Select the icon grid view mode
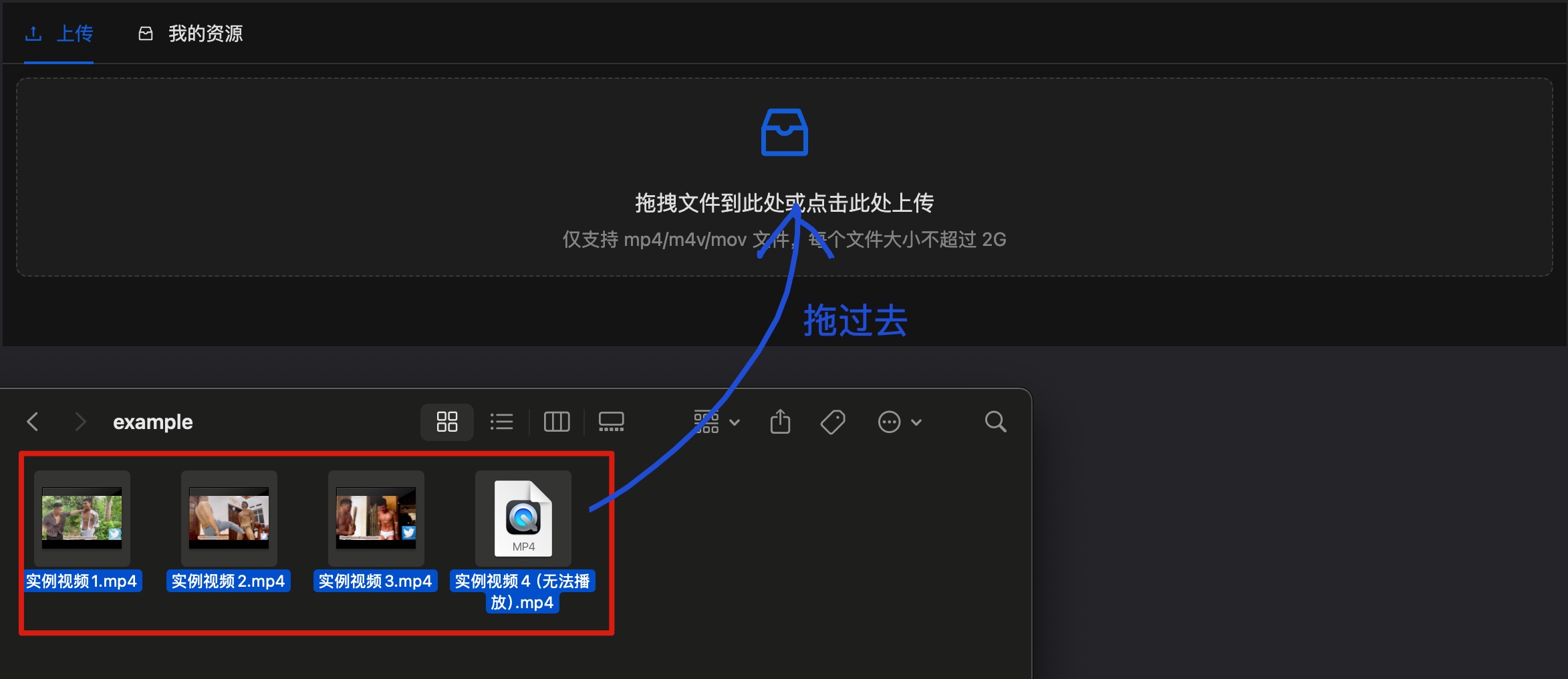The width and height of the screenshot is (1568, 679). [446, 422]
